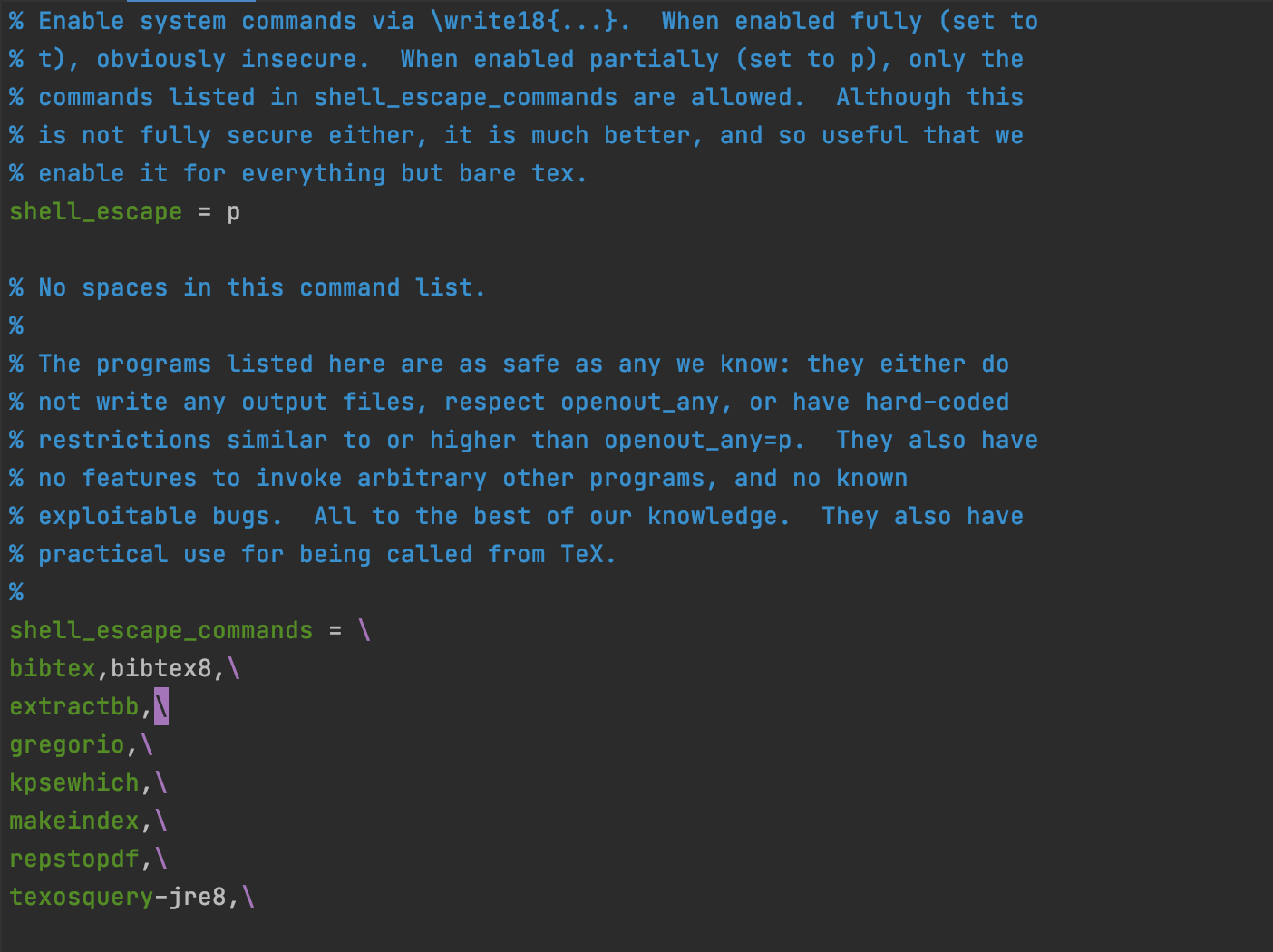Click the makeindex command entry
1273x952 pixels.
pyautogui.click(x=73, y=821)
